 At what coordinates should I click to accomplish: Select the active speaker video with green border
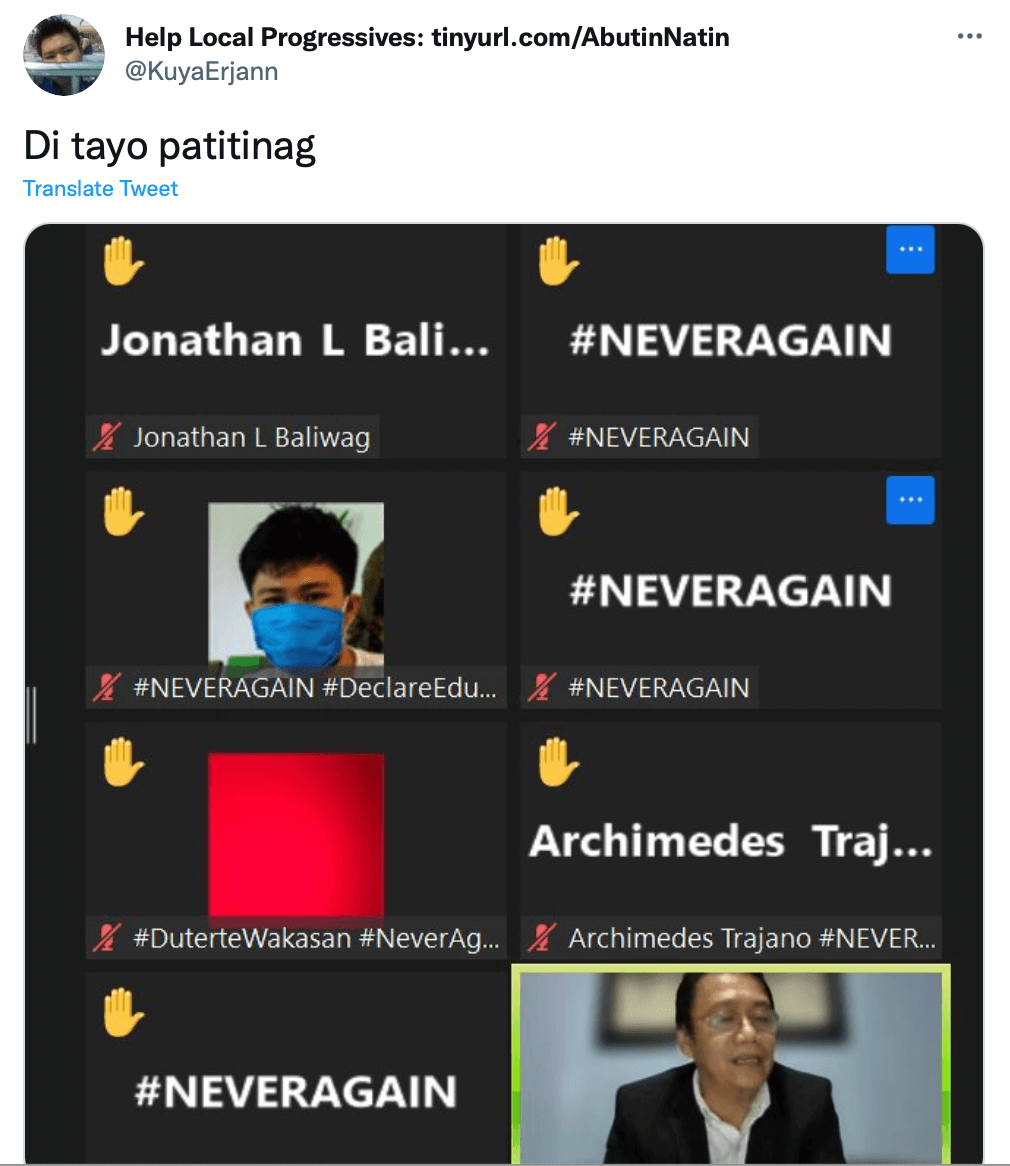[x=731, y=1065]
